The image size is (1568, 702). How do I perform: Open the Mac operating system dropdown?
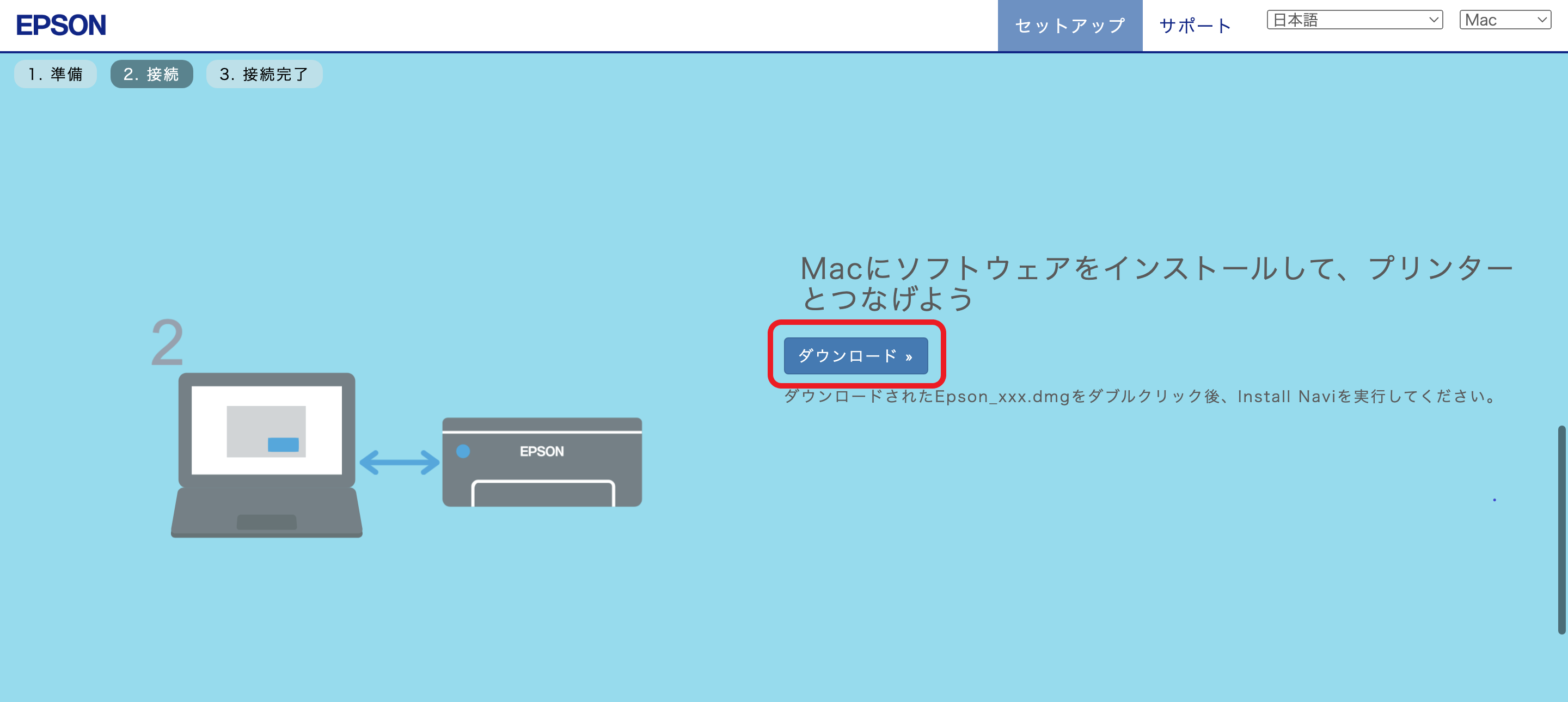pyautogui.click(x=1505, y=20)
